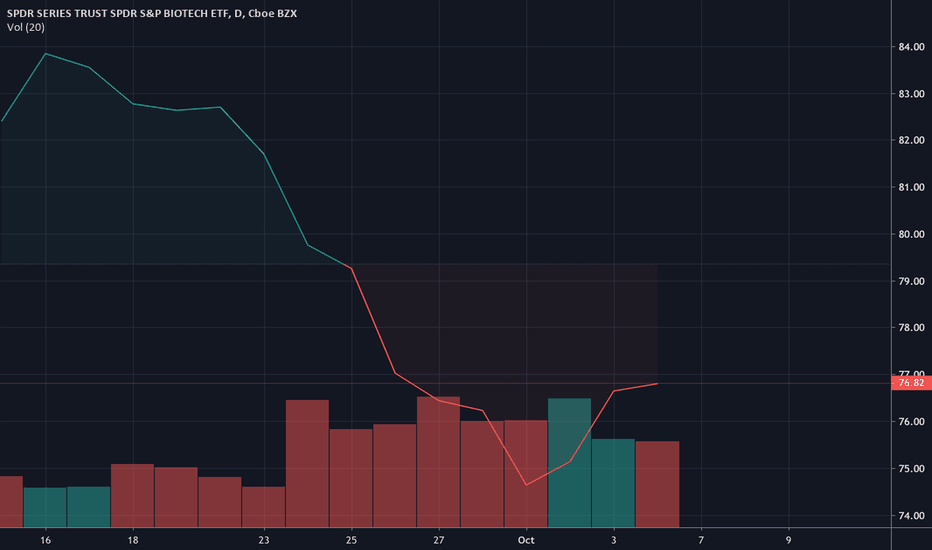Click the price line low point above Oct
The height and width of the screenshot is (550, 932).
point(526,485)
